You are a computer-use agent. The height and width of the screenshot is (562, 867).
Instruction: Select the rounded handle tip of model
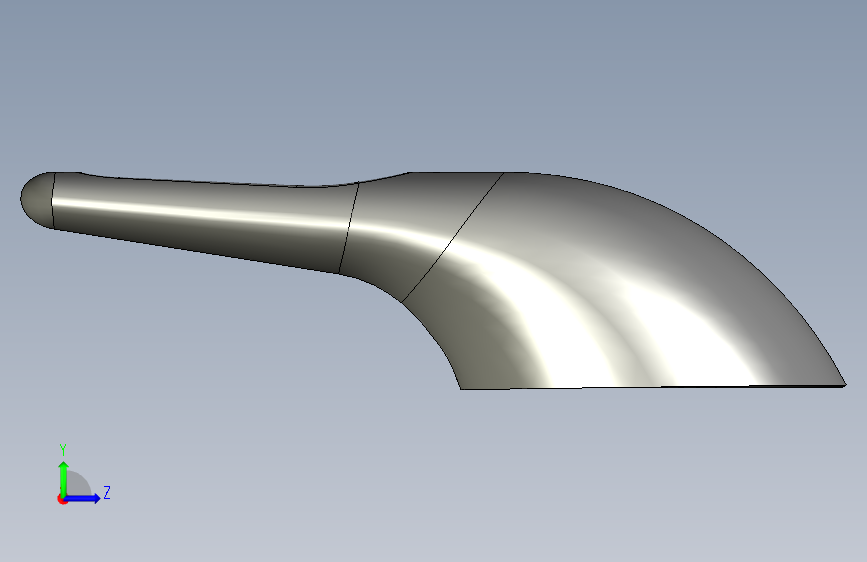tap(37, 200)
